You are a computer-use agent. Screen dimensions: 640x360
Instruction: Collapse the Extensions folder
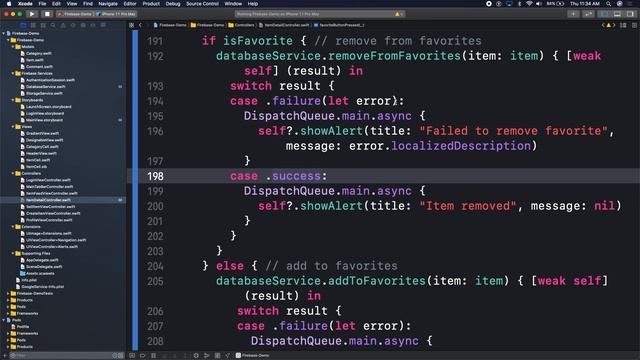13,227
